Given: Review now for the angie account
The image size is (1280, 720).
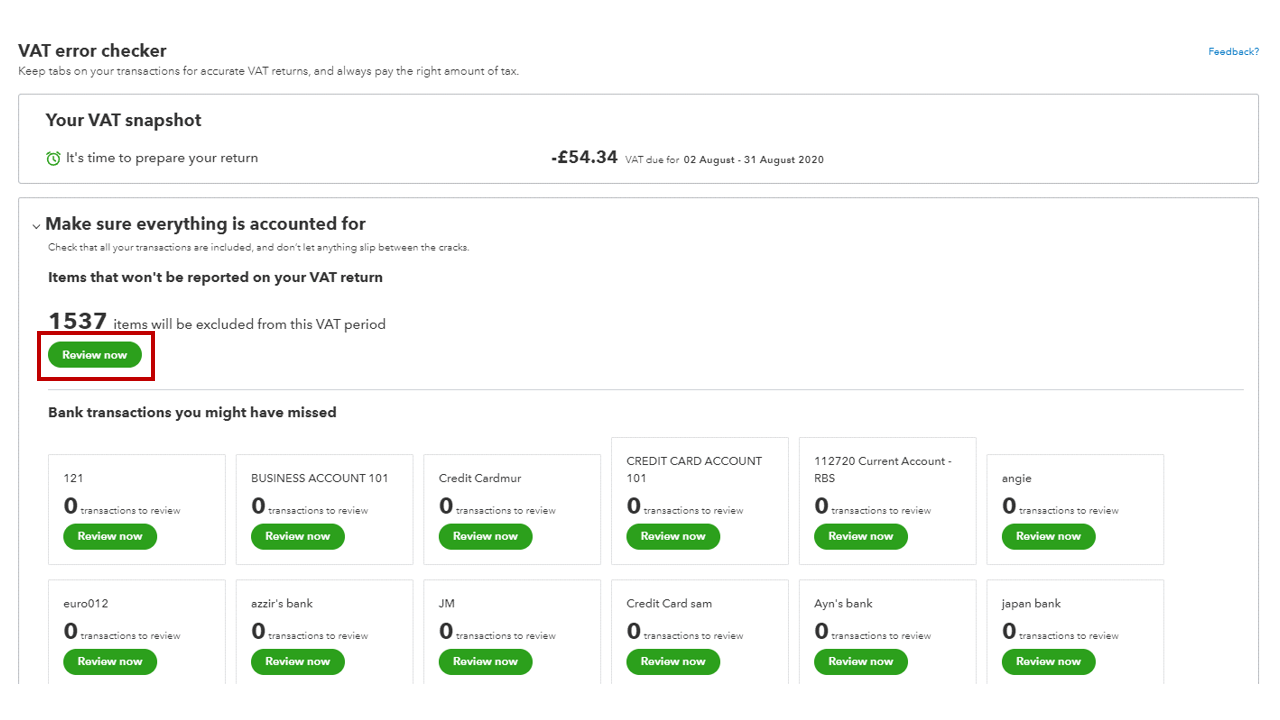Looking at the screenshot, I should [x=1048, y=536].
